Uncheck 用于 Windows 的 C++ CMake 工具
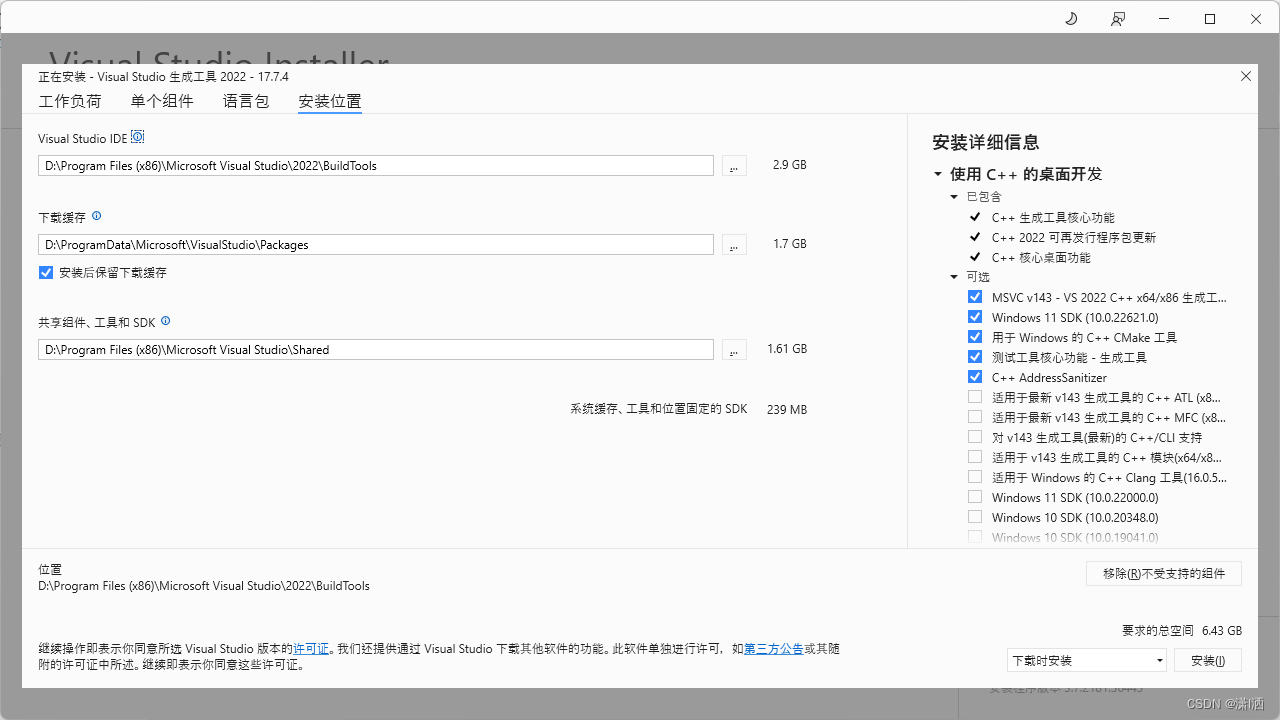 pos(975,337)
